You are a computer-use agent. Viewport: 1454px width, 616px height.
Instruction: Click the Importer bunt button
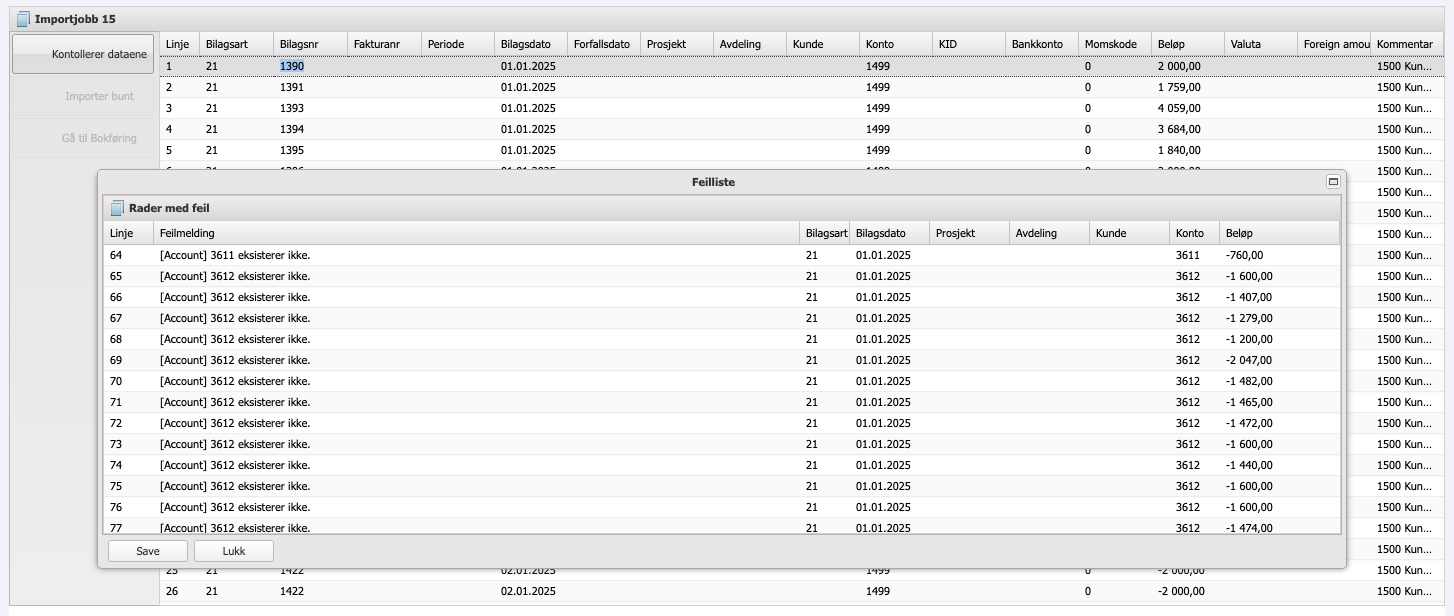85,96
